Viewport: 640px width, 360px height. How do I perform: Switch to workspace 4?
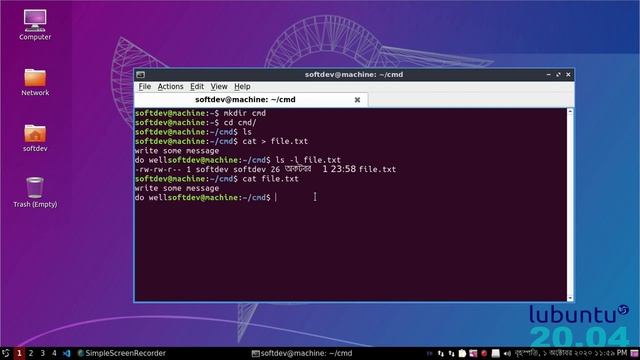(x=54, y=353)
